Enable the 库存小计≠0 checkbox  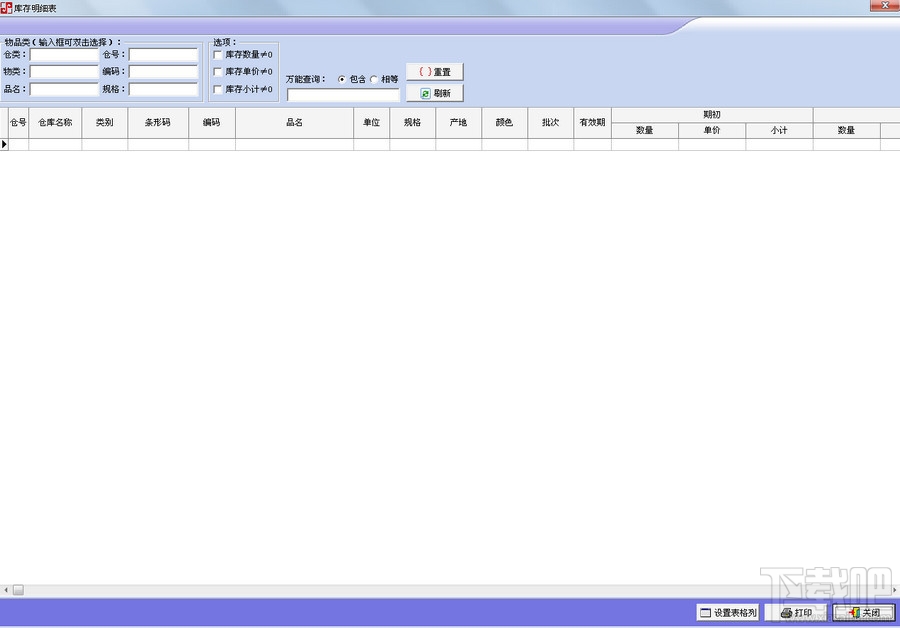(x=218, y=90)
